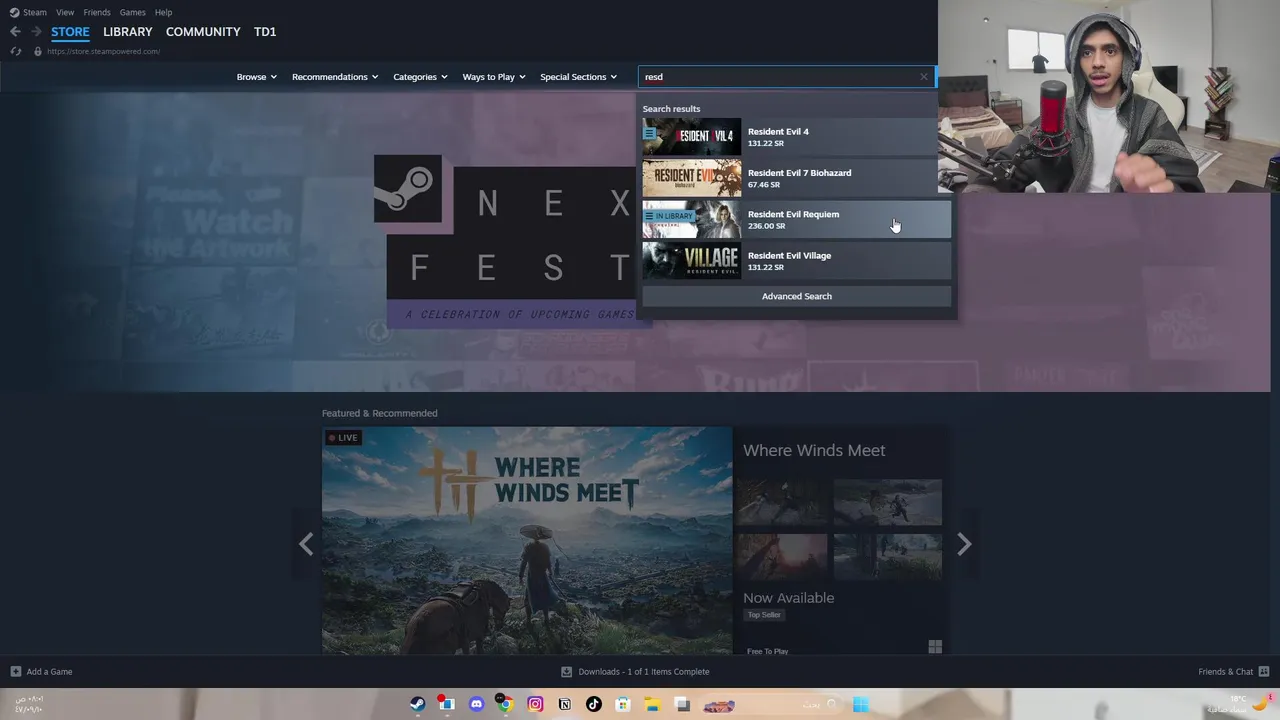Open Advanced Search
Image resolution: width=1280 pixels, height=720 pixels.
coord(796,296)
